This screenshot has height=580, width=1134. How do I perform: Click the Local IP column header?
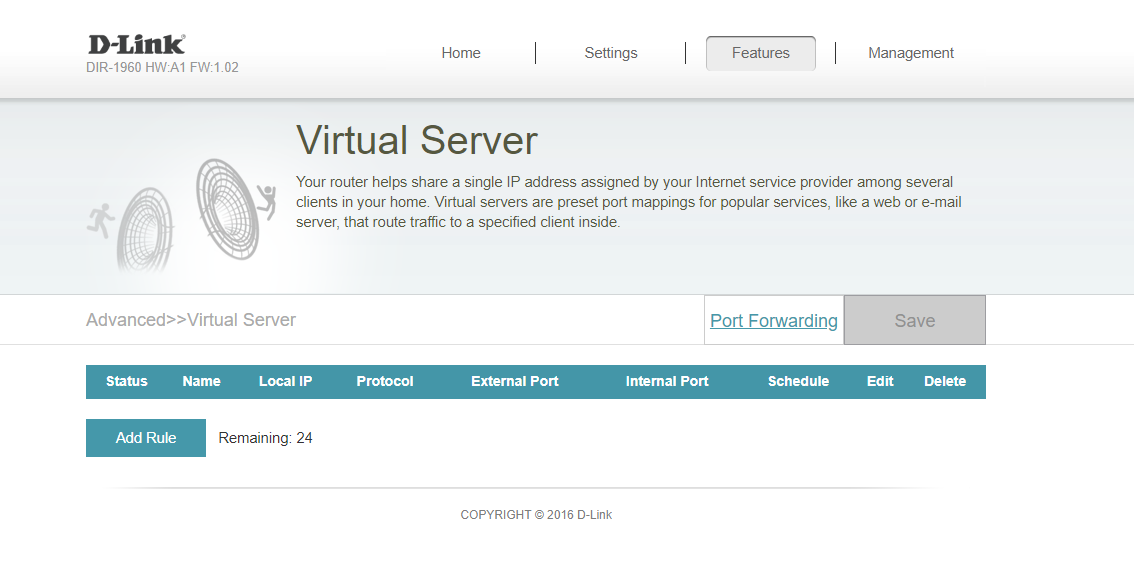tap(286, 381)
